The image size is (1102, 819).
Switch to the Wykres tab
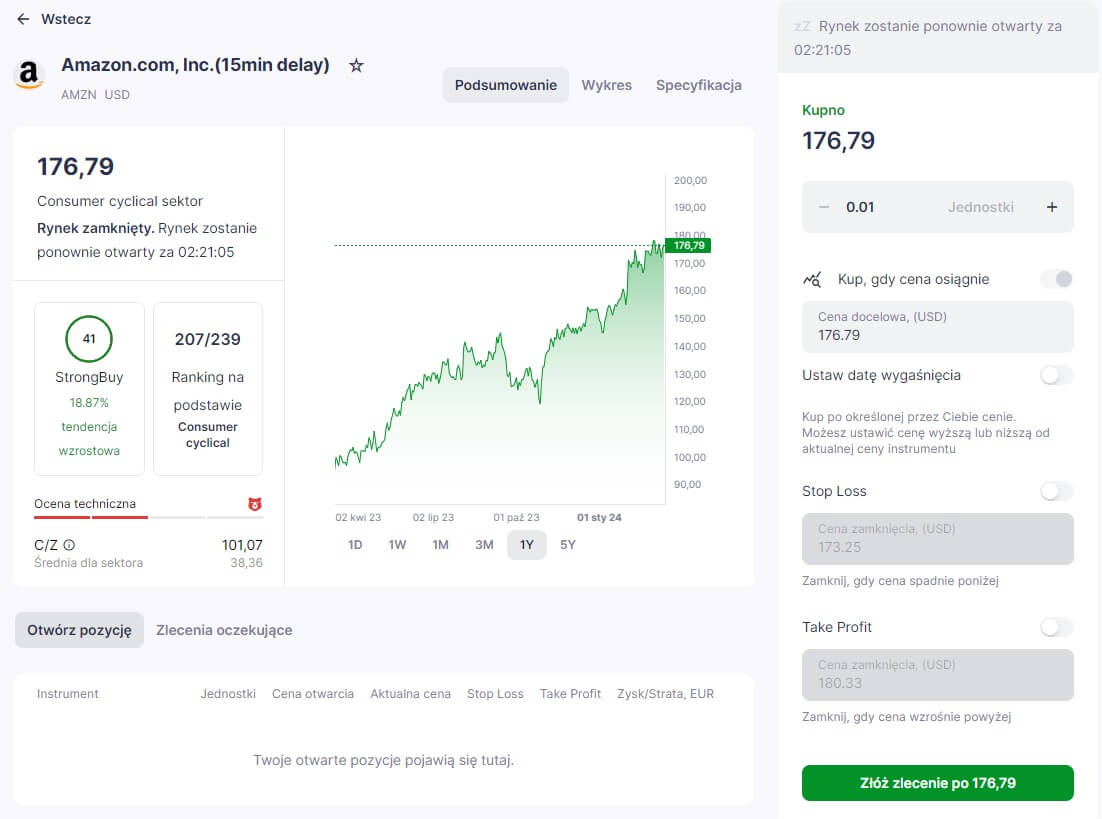607,85
